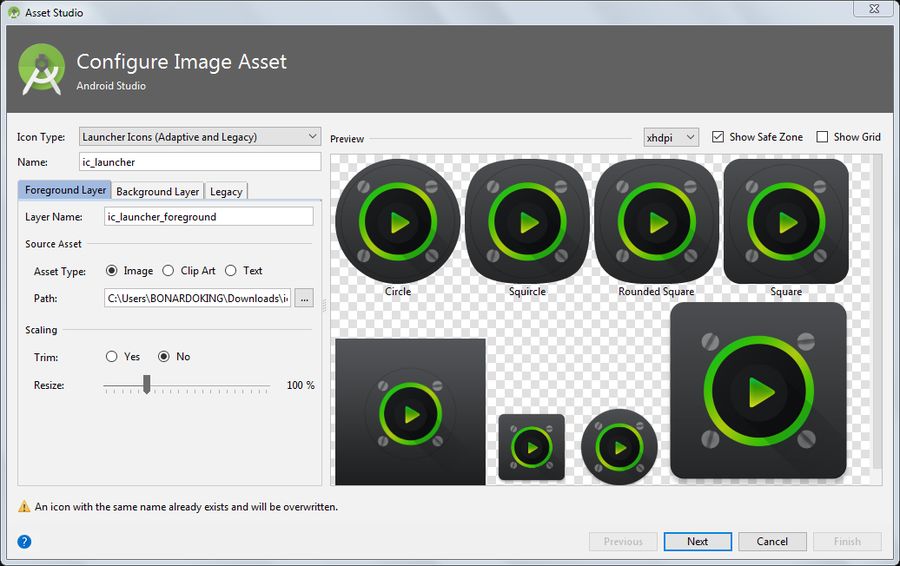Viewport: 900px width, 566px height.
Task: Click the help question mark icon
Action: pos(24,542)
